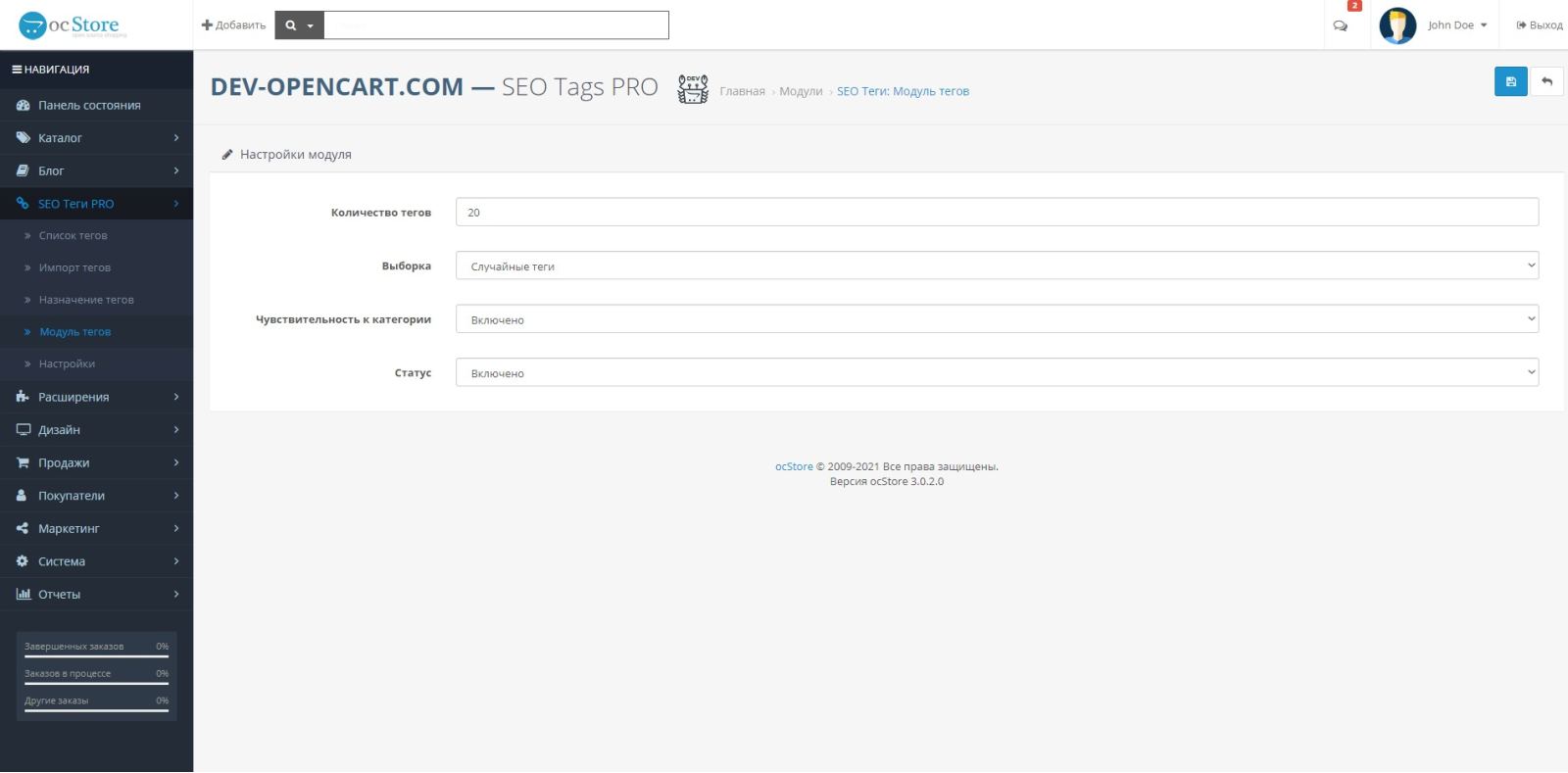Viewport: 1568px width, 773px height.
Task: Click the share icon beside Маркетинг
Action: (x=23, y=528)
